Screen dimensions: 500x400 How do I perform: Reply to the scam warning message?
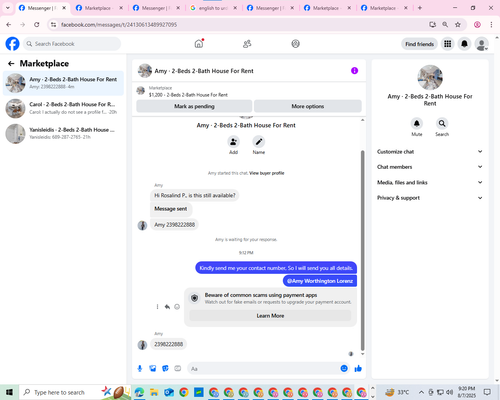tap(167, 307)
